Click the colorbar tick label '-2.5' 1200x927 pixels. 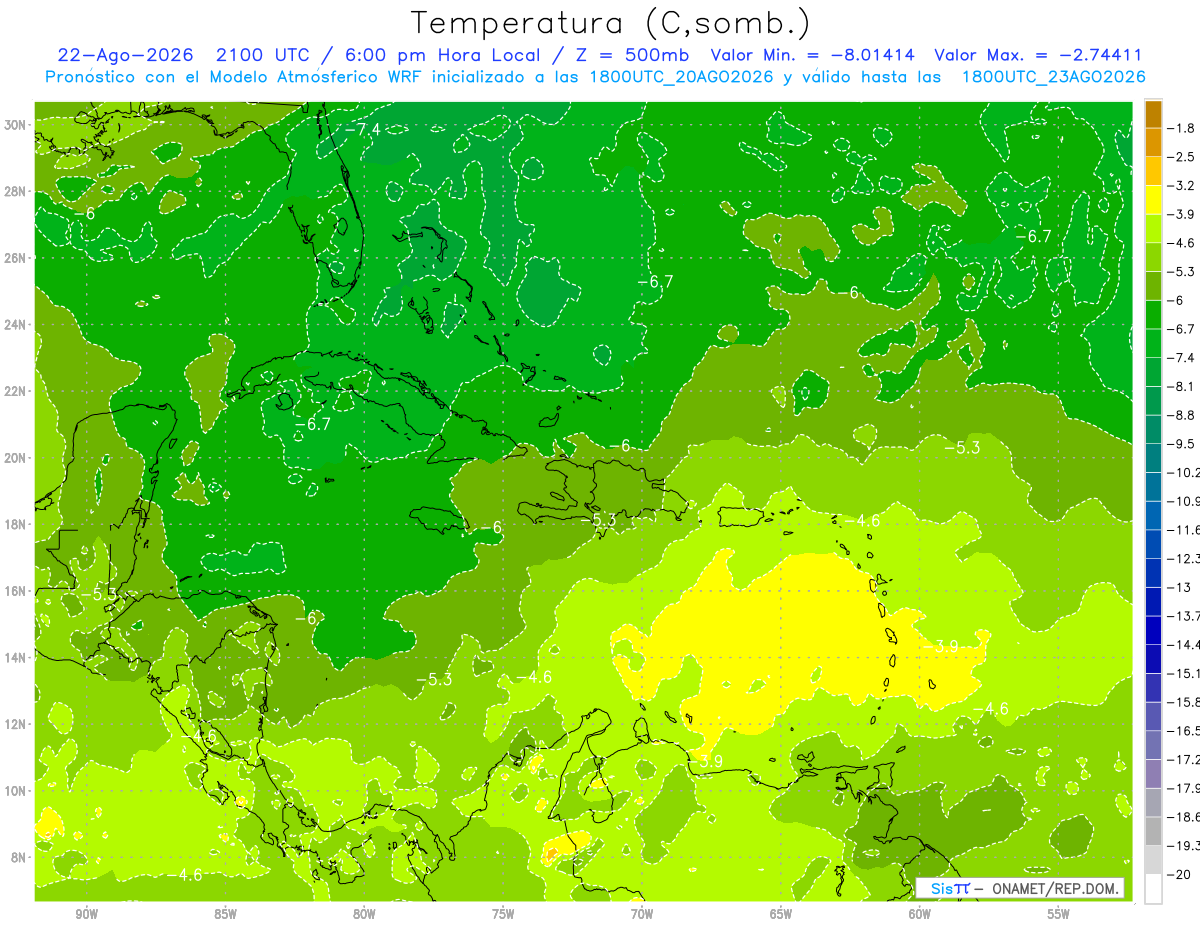1181,157
